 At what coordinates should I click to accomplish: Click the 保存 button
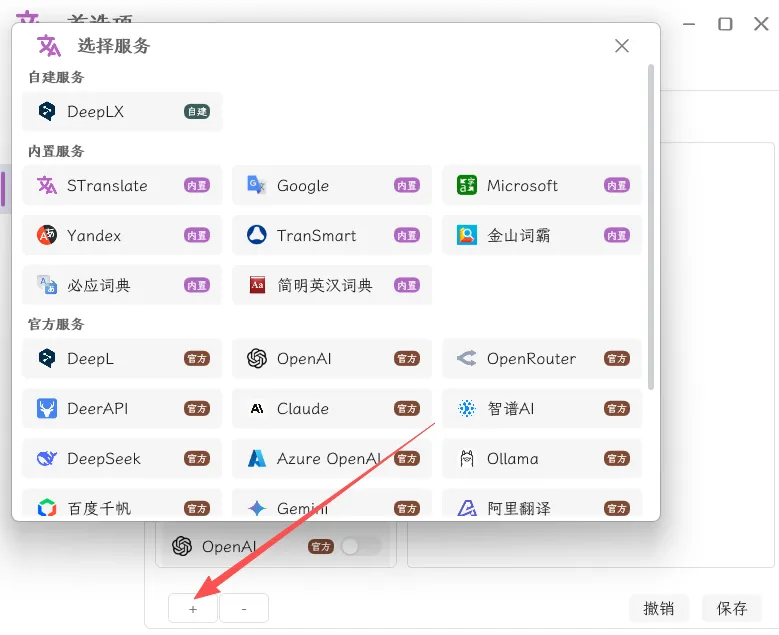click(x=732, y=608)
